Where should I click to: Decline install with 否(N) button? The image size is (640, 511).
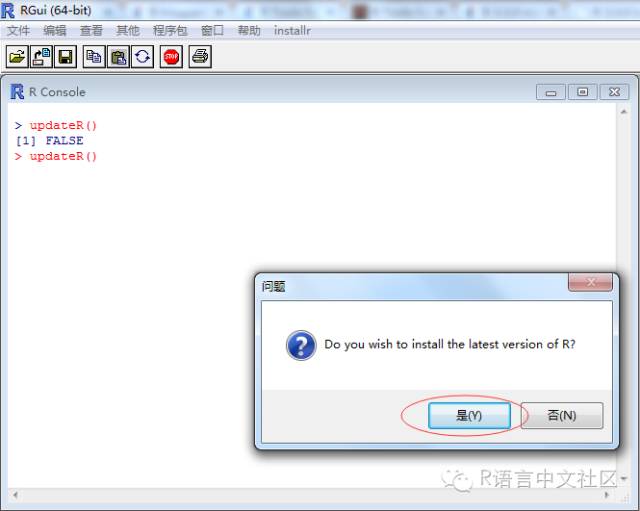point(562,415)
